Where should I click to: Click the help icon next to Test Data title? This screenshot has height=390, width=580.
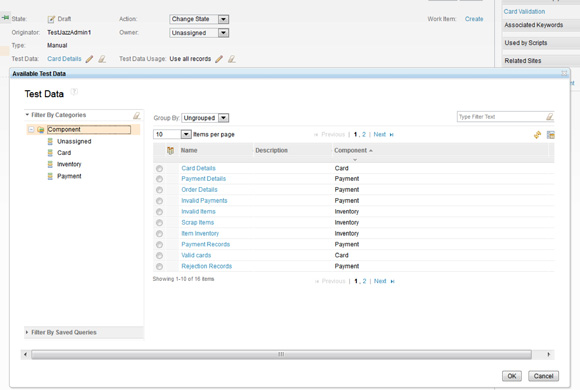tap(74, 92)
